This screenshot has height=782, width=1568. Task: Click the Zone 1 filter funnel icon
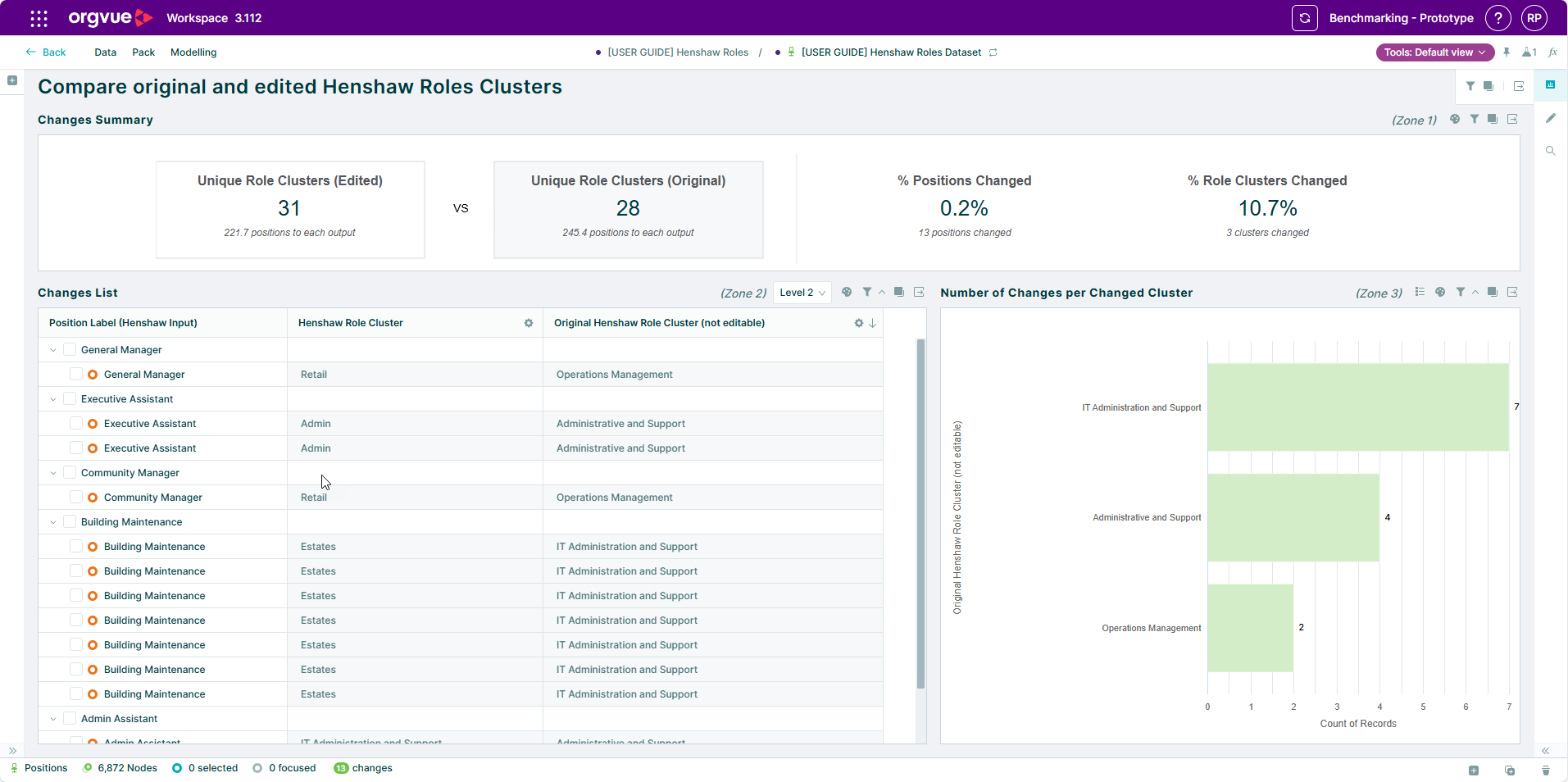click(x=1474, y=120)
